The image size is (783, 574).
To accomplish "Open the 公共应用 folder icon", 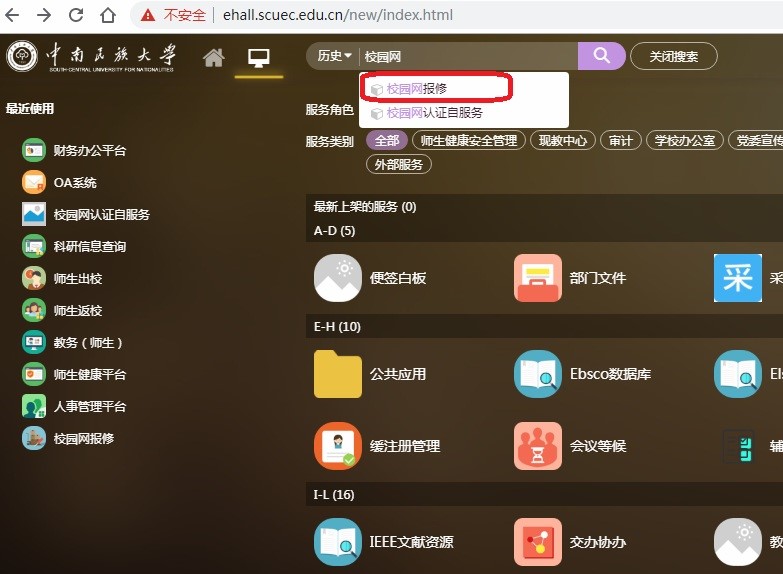I will tap(338, 374).
